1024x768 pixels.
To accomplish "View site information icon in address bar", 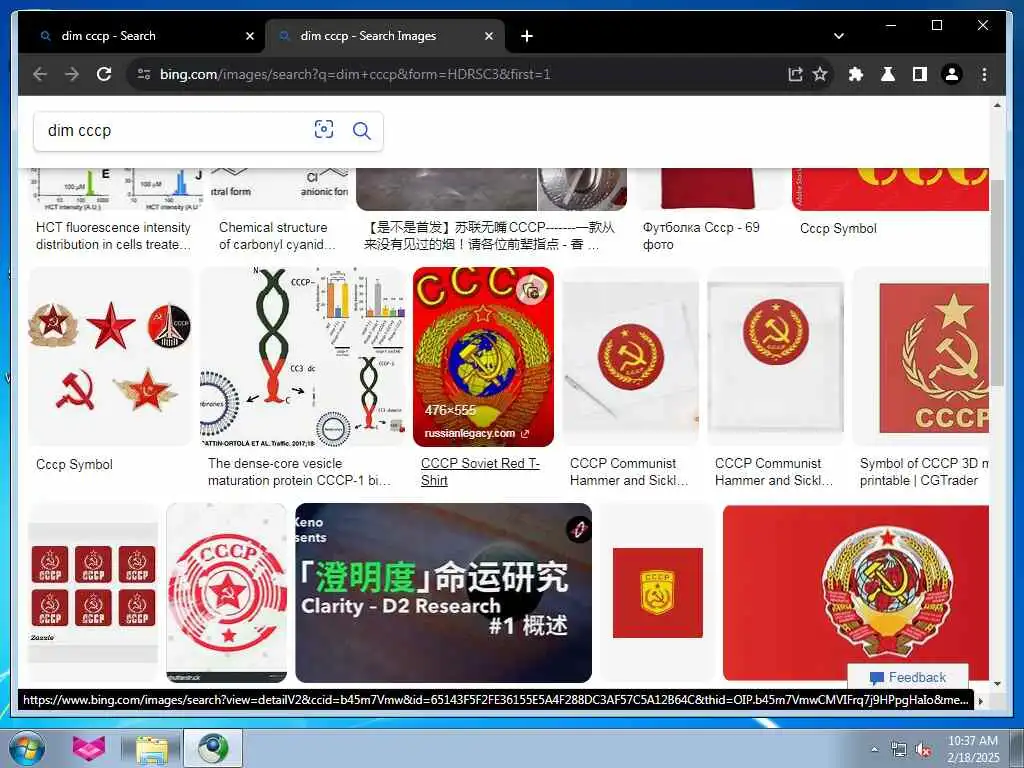I will pyautogui.click(x=144, y=74).
